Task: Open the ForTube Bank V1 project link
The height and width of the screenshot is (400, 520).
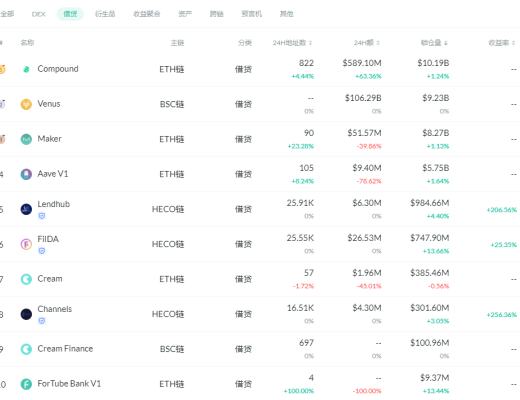Action: point(69,384)
